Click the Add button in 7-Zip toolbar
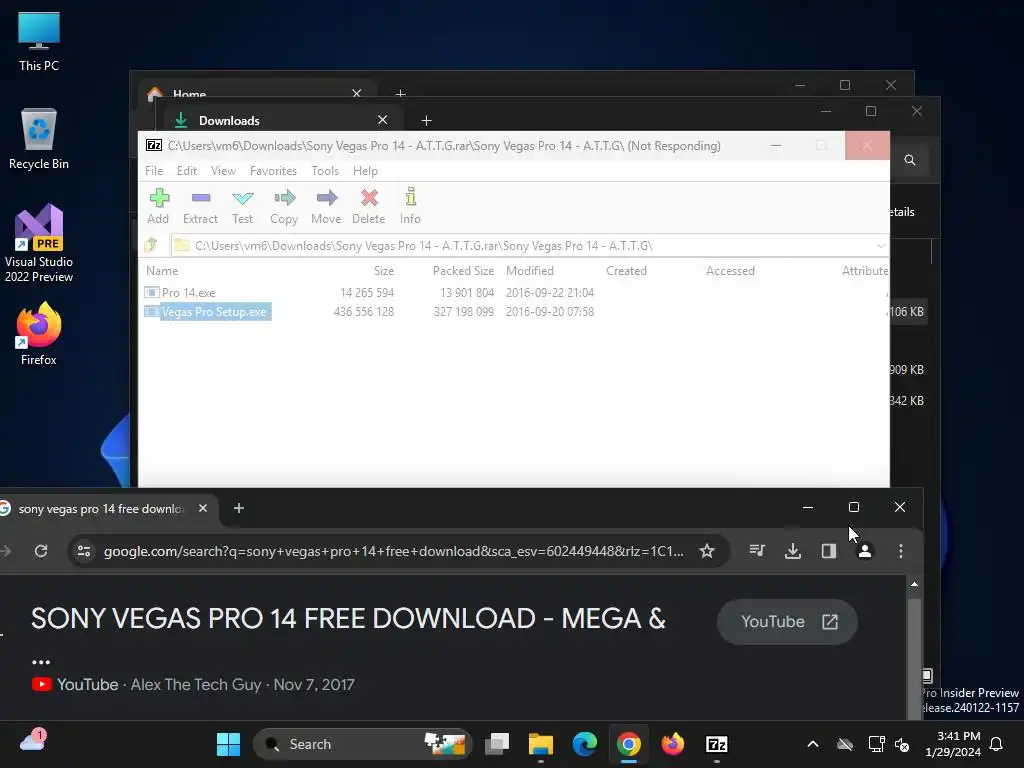The image size is (1024, 768). point(158,206)
